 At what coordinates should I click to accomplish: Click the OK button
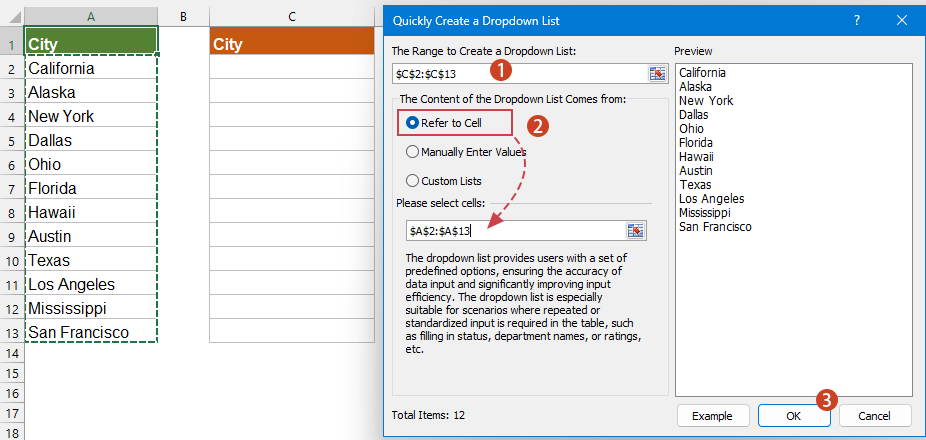point(794,416)
